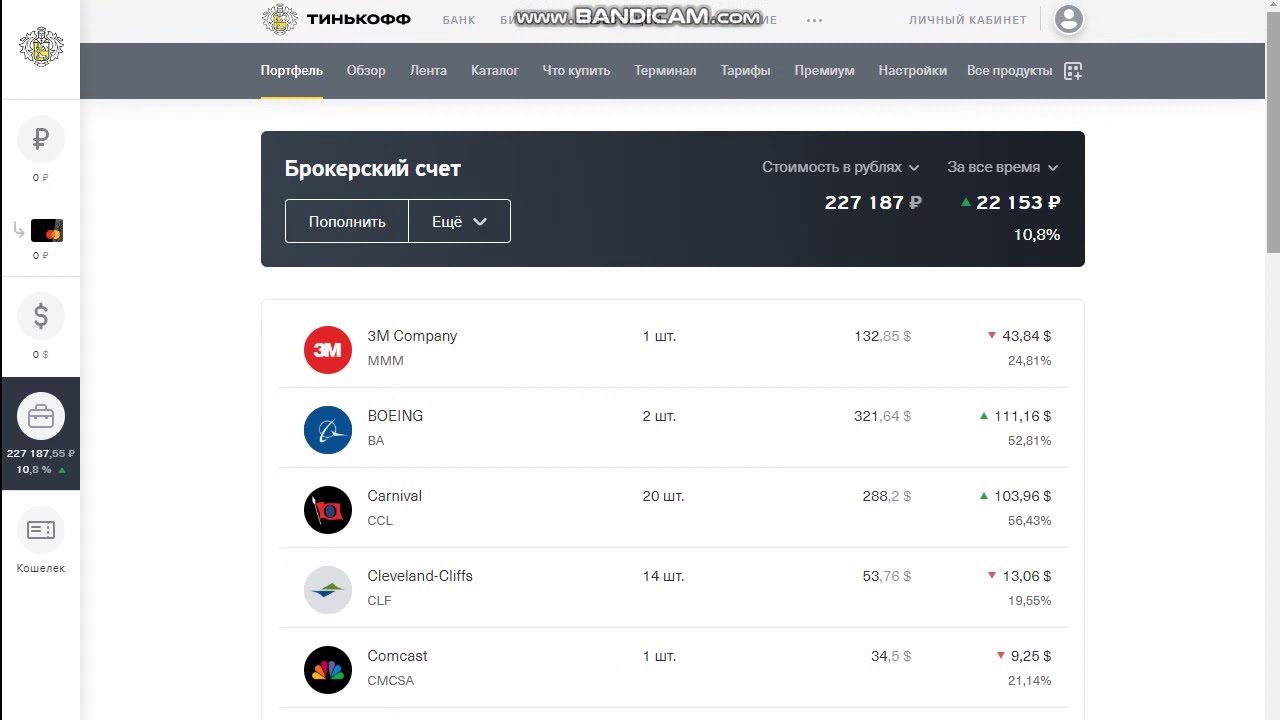Click the Boeing stock logo

coord(328,430)
